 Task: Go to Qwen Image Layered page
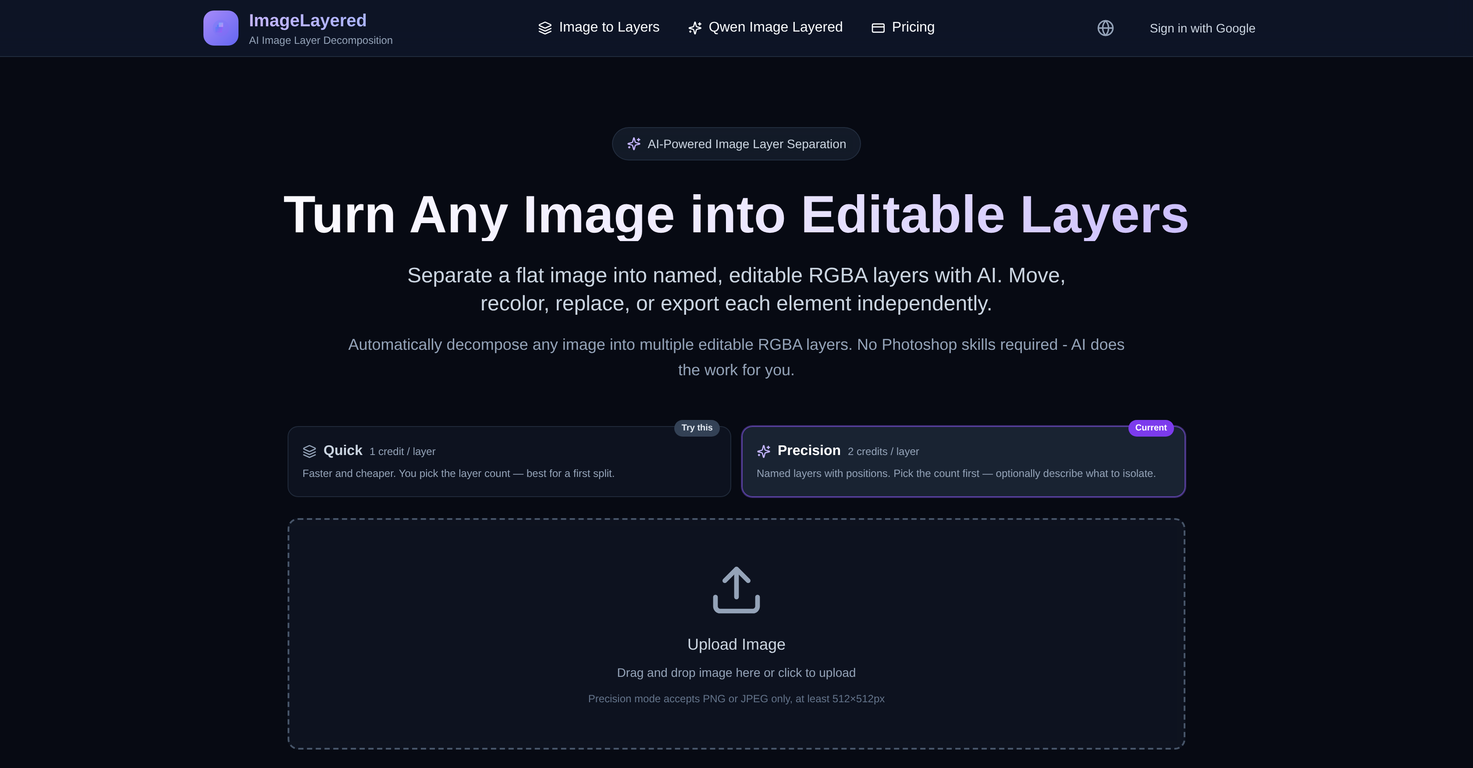click(765, 28)
